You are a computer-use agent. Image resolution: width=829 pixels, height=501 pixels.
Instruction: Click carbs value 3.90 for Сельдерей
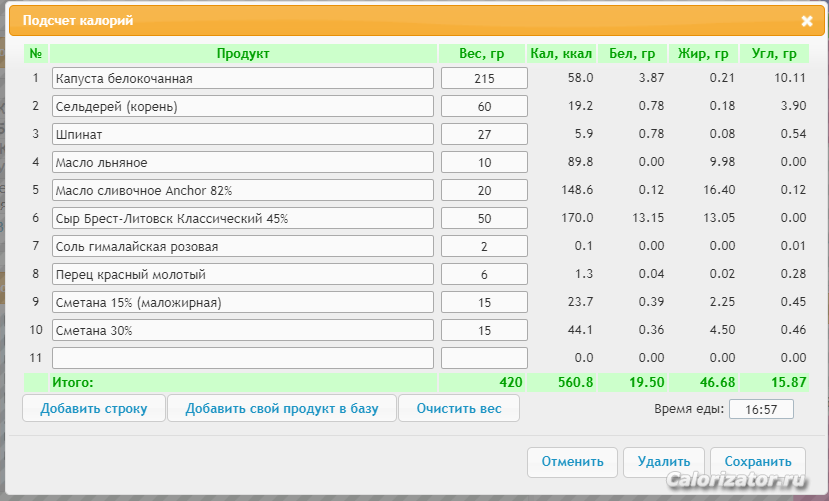click(x=794, y=106)
